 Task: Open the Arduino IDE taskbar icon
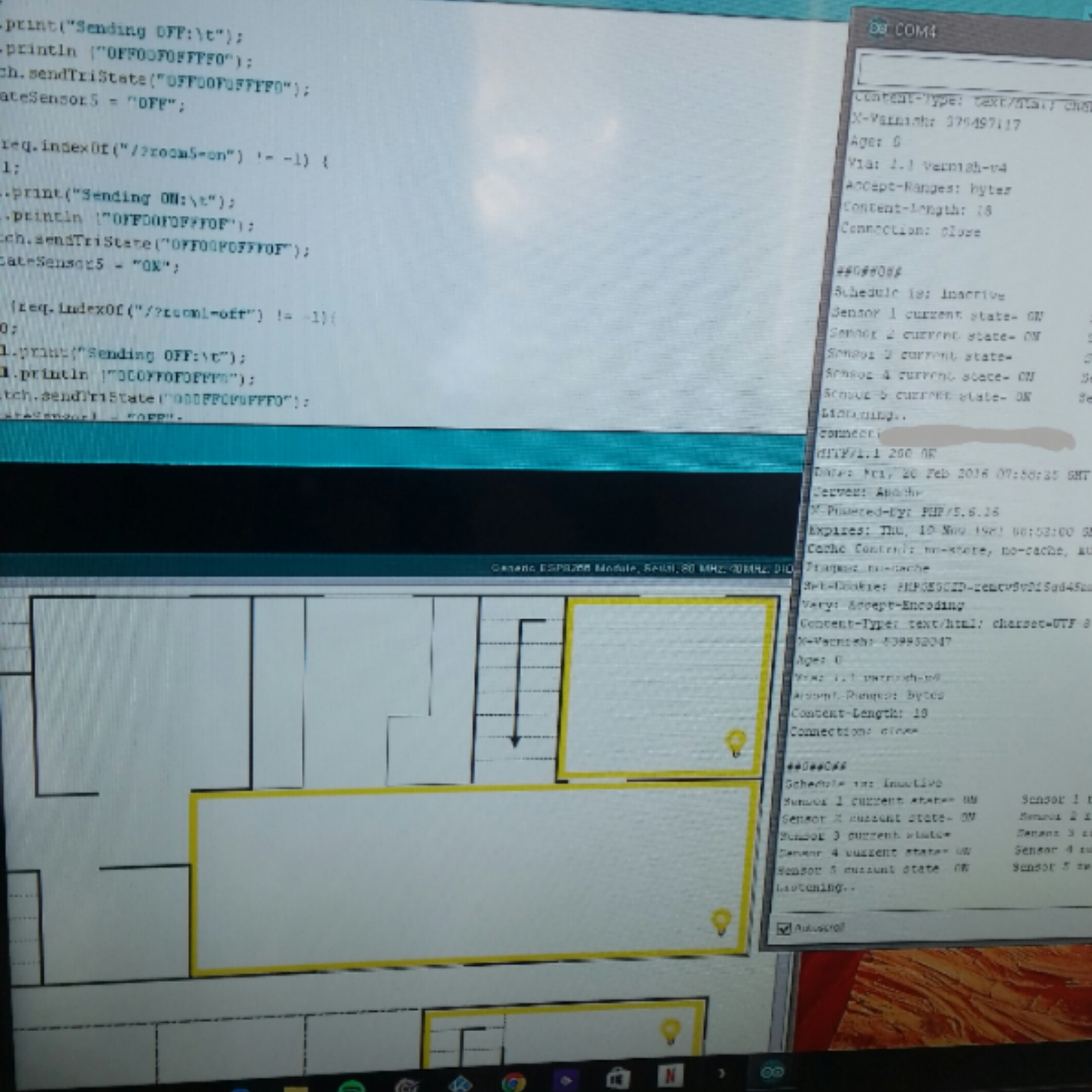773,1072
